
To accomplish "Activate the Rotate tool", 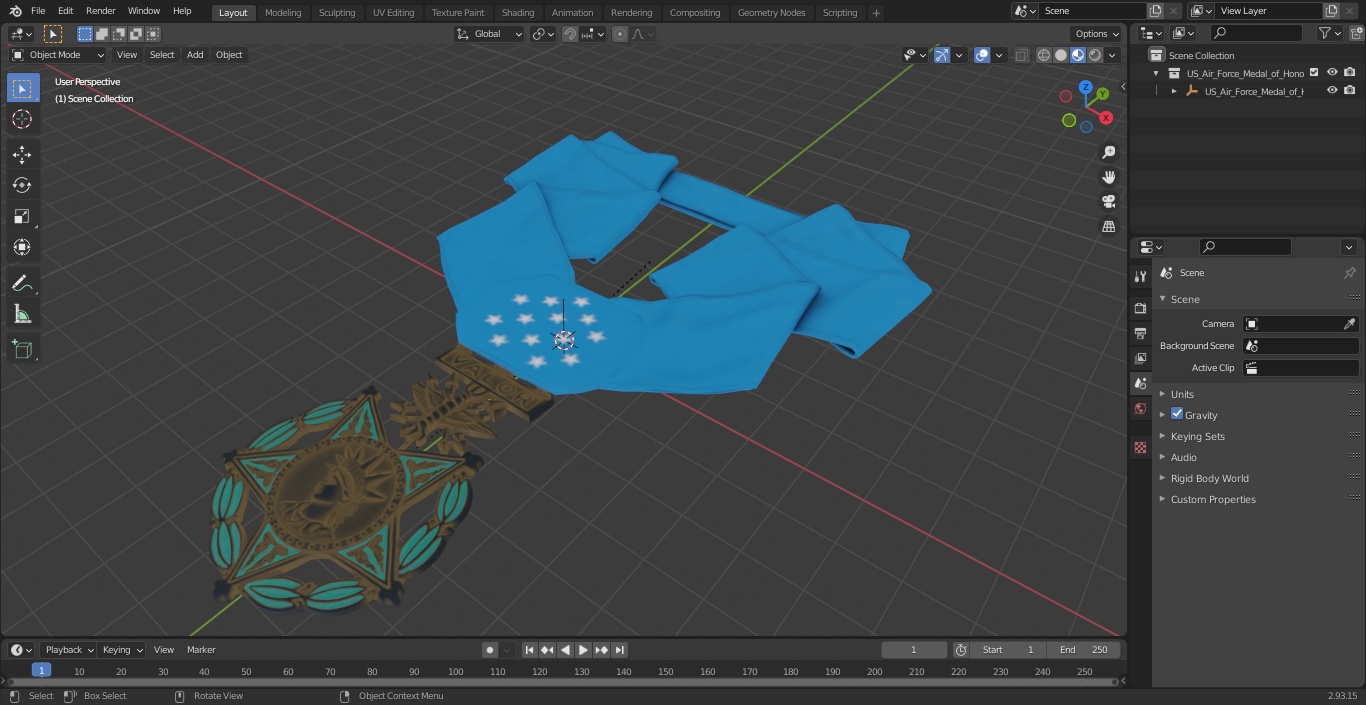I will (22, 185).
